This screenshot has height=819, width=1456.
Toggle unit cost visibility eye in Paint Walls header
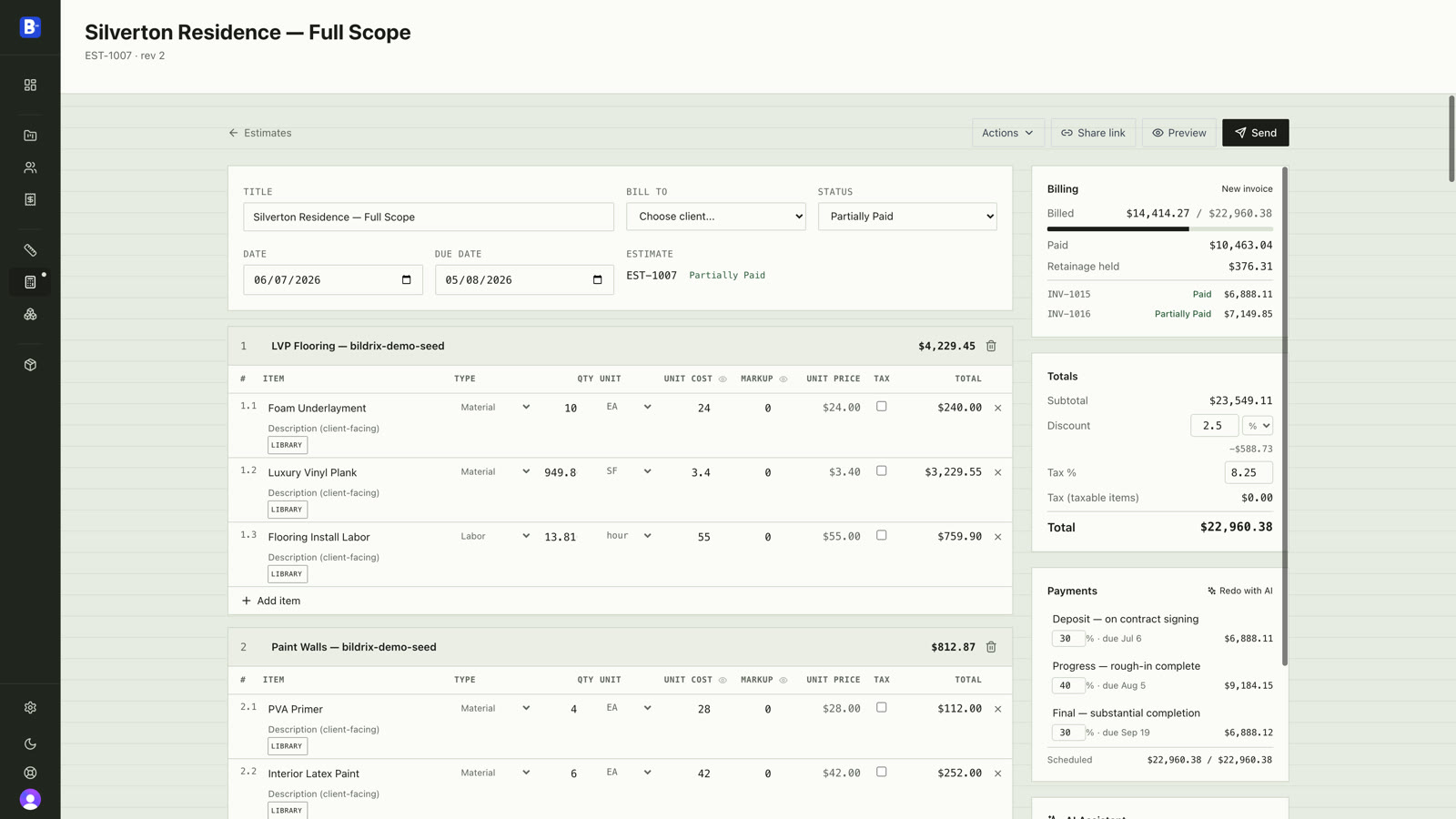pyautogui.click(x=723, y=680)
